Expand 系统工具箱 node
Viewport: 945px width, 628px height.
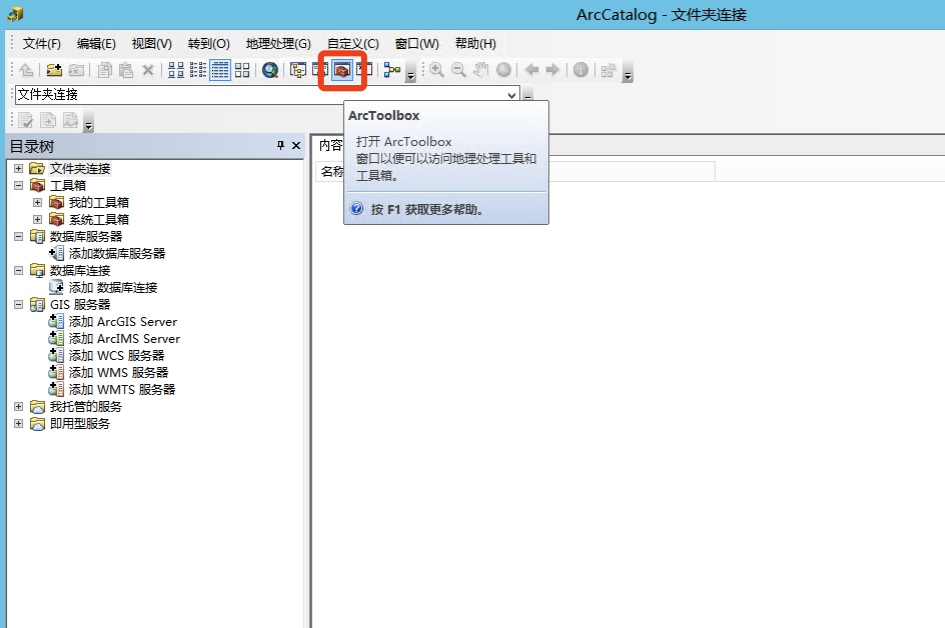point(37,219)
